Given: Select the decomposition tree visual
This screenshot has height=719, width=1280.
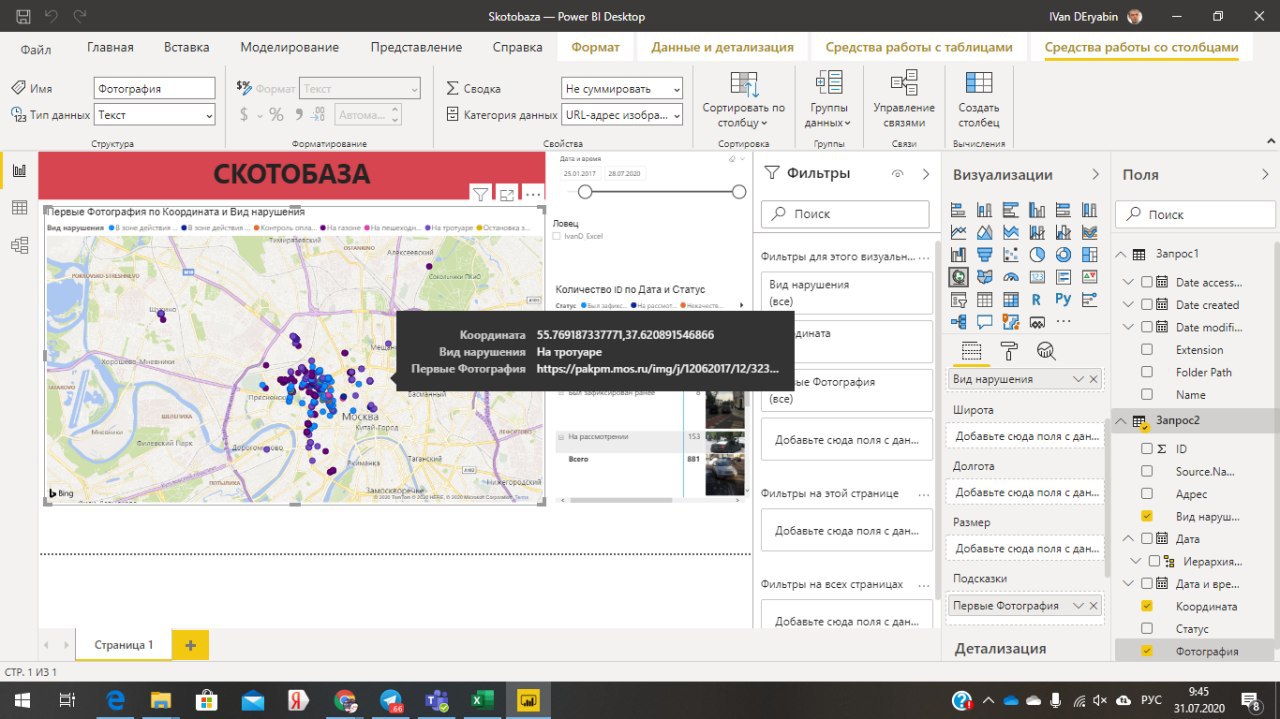Looking at the screenshot, I should [x=959, y=322].
